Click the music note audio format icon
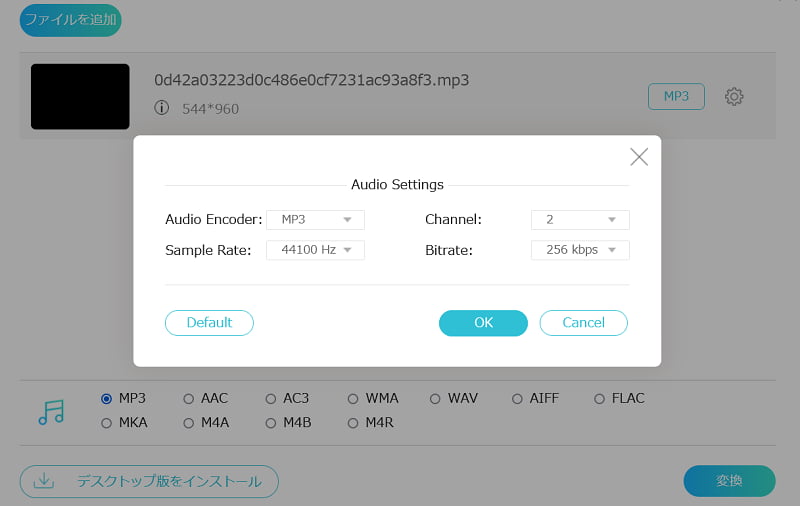 (51, 411)
